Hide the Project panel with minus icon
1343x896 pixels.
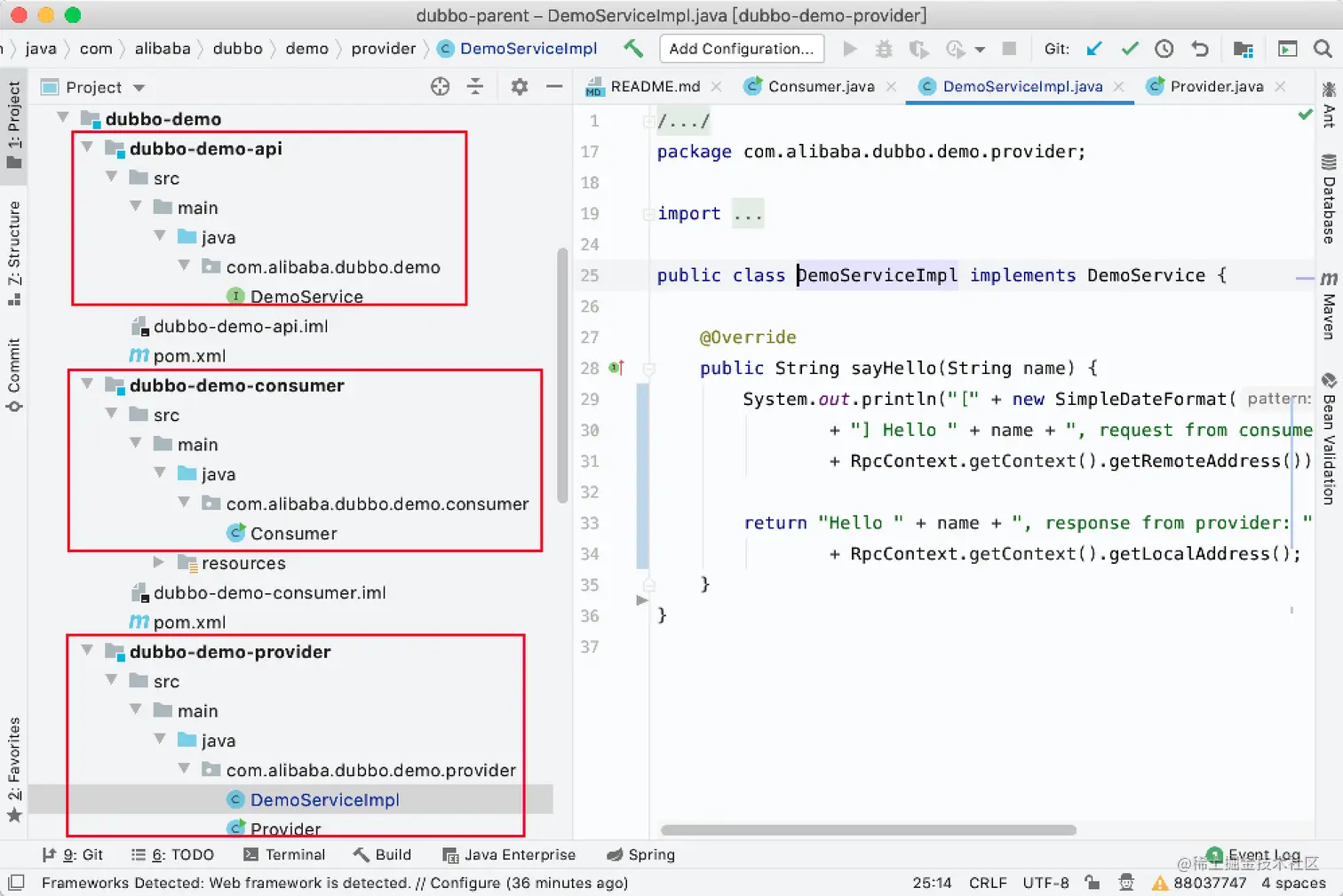pos(554,86)
